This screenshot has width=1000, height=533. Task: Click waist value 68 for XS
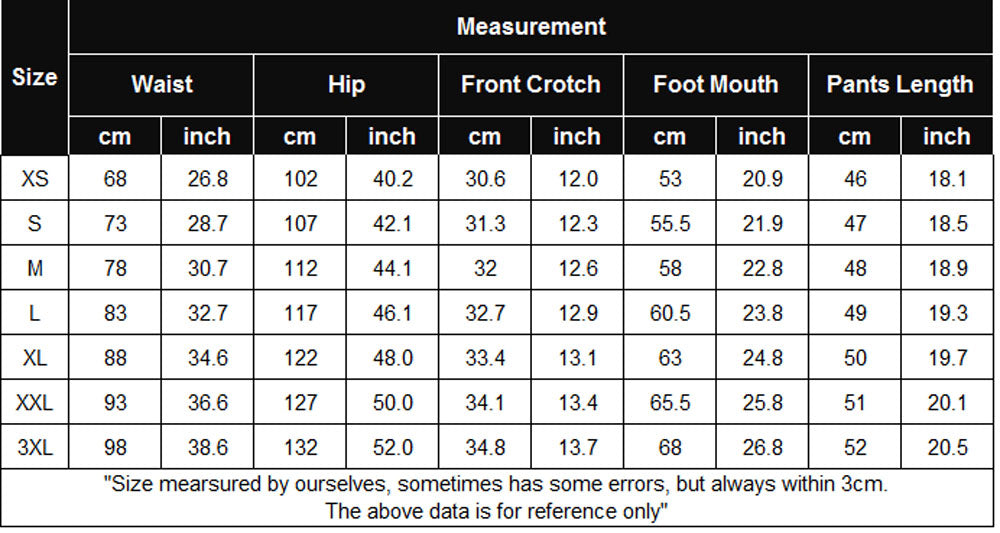(115, 179)
